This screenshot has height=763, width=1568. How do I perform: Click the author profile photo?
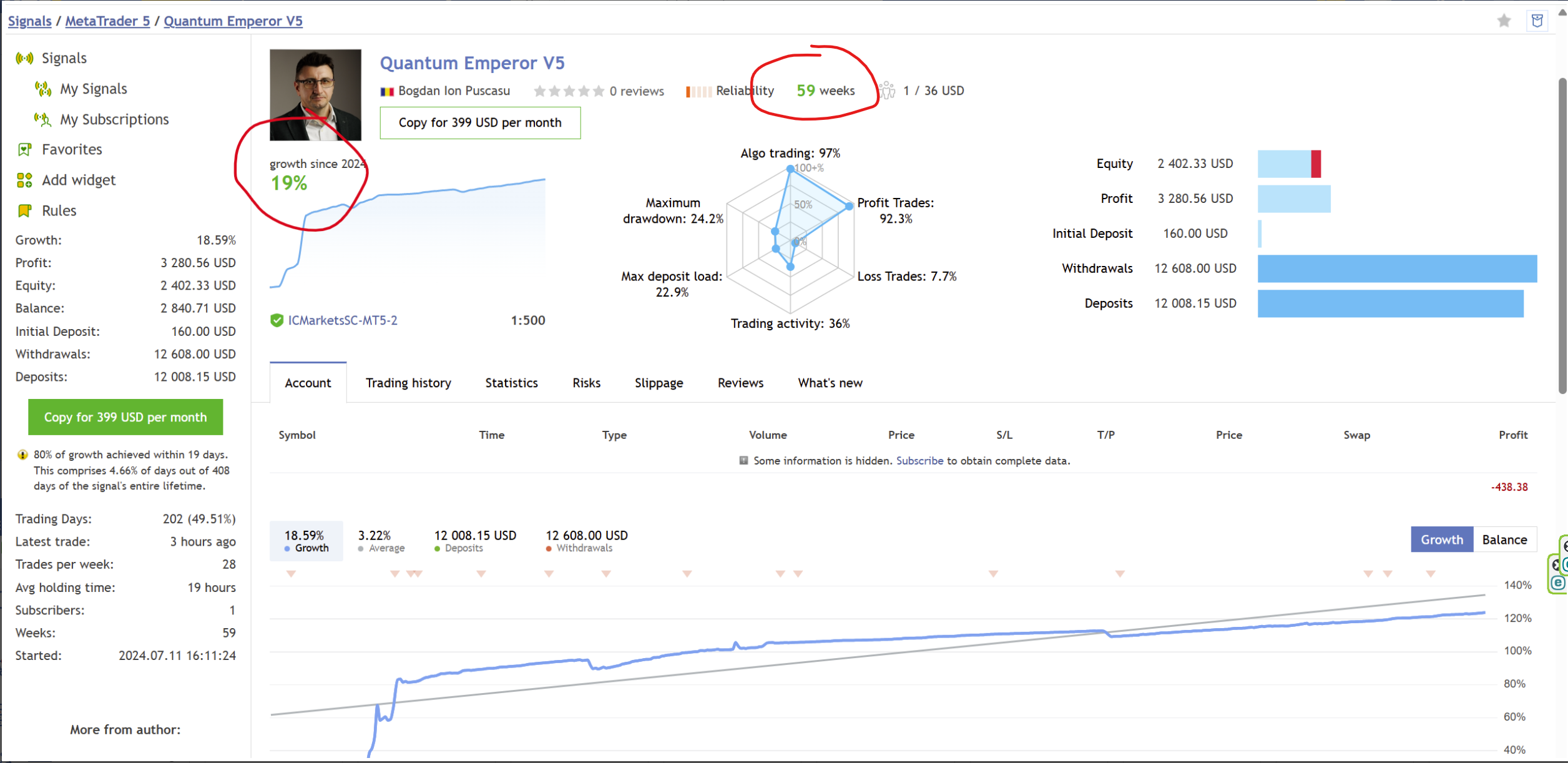pos(315,95)
